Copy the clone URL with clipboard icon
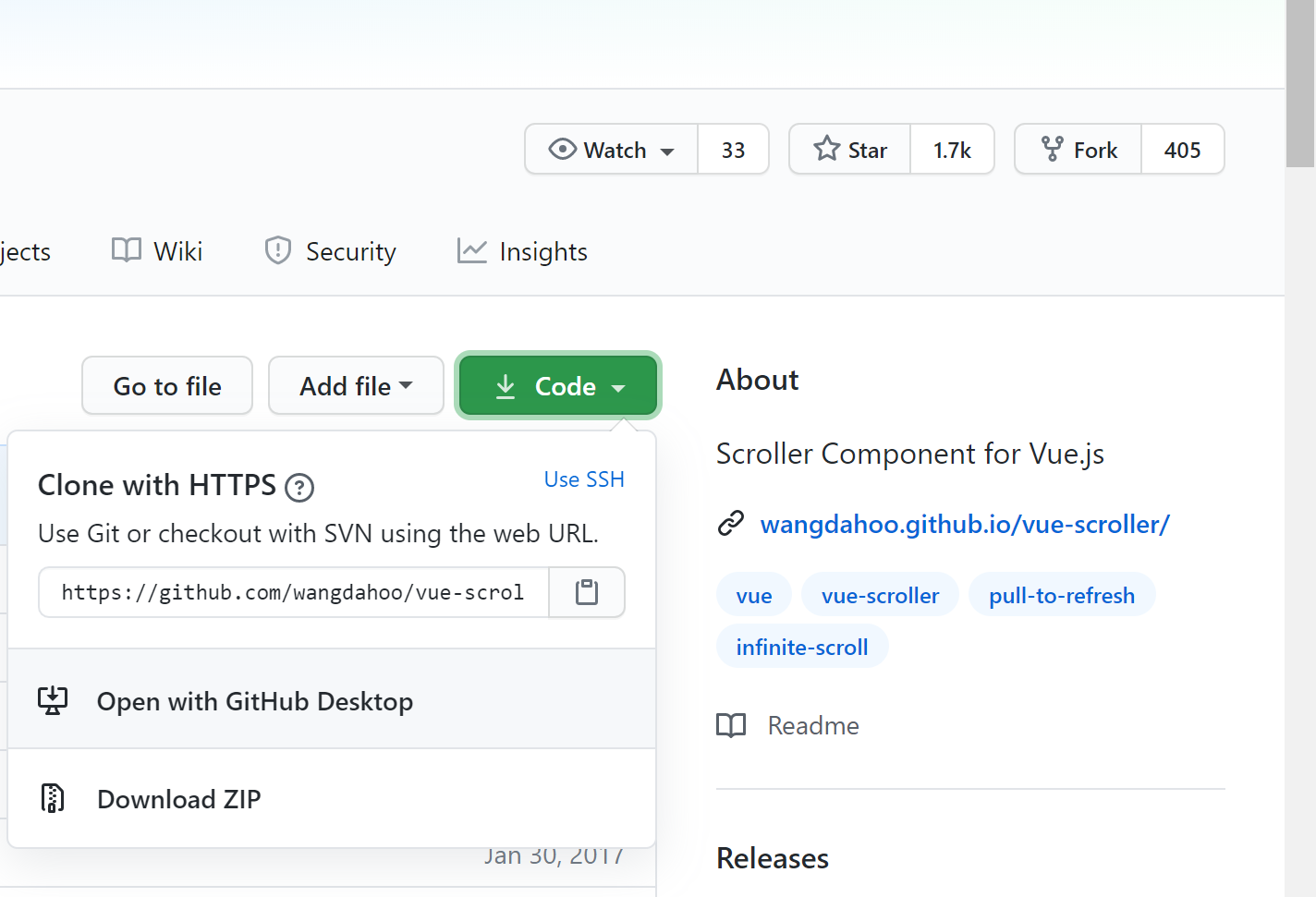Image resolution: width=1316 pixels, height=897 pixels. pos(587,592)
